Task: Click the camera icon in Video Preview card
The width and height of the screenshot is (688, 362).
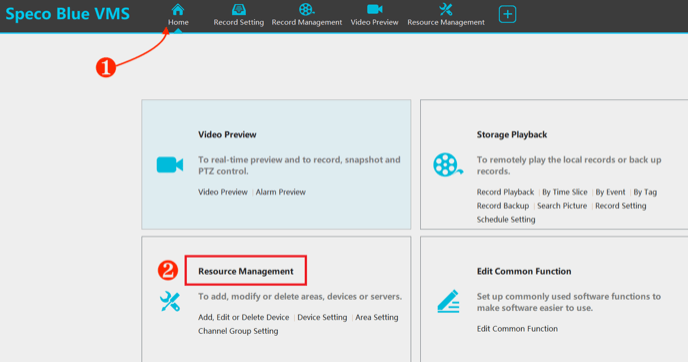Action: 170,165
